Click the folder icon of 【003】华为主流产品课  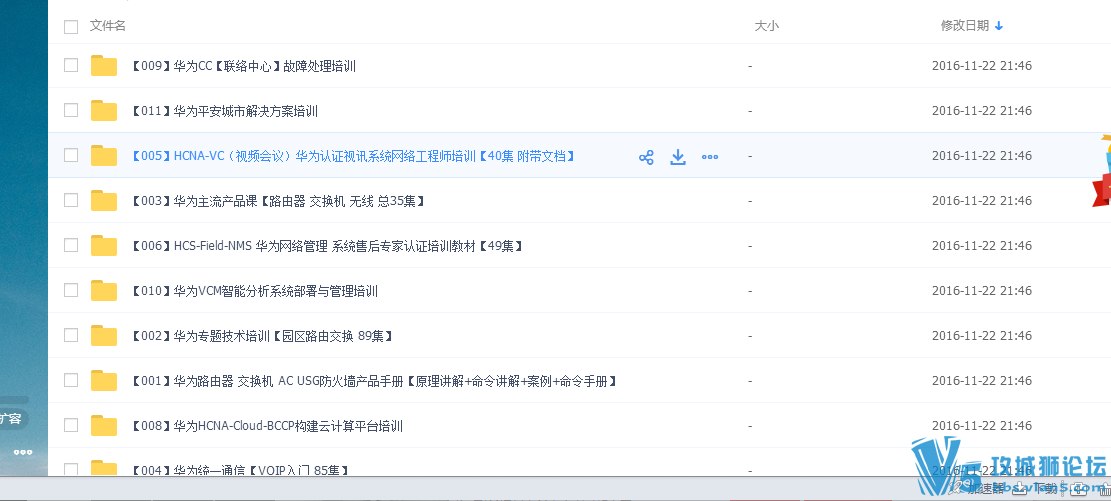[x=104, y=201]
